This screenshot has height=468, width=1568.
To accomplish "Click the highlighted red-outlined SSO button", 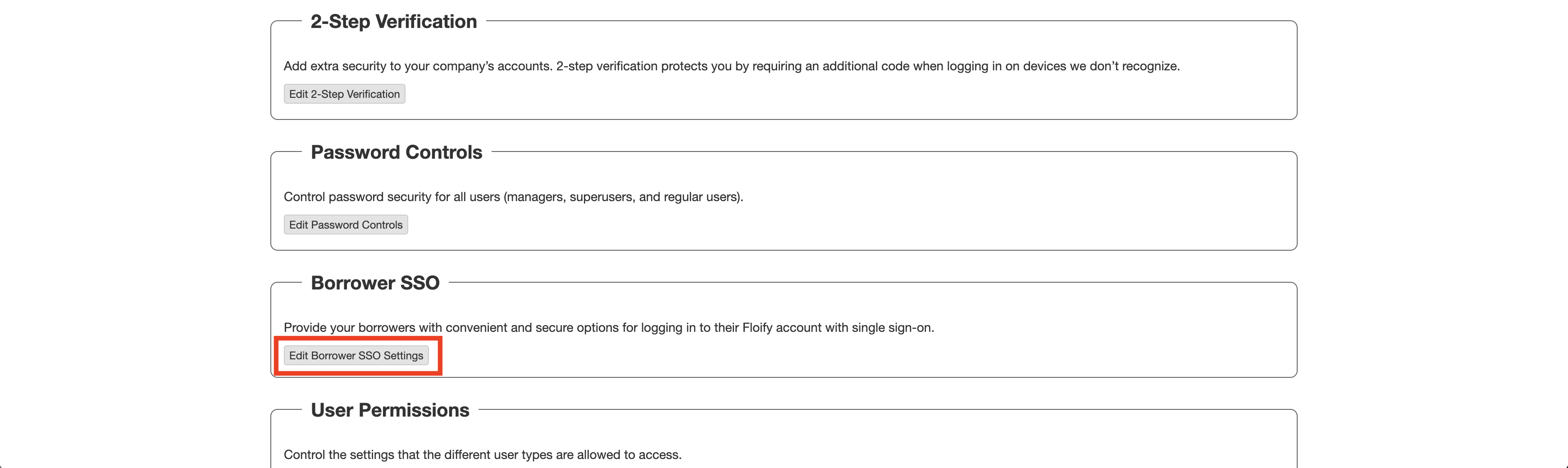I will [356, 355].
